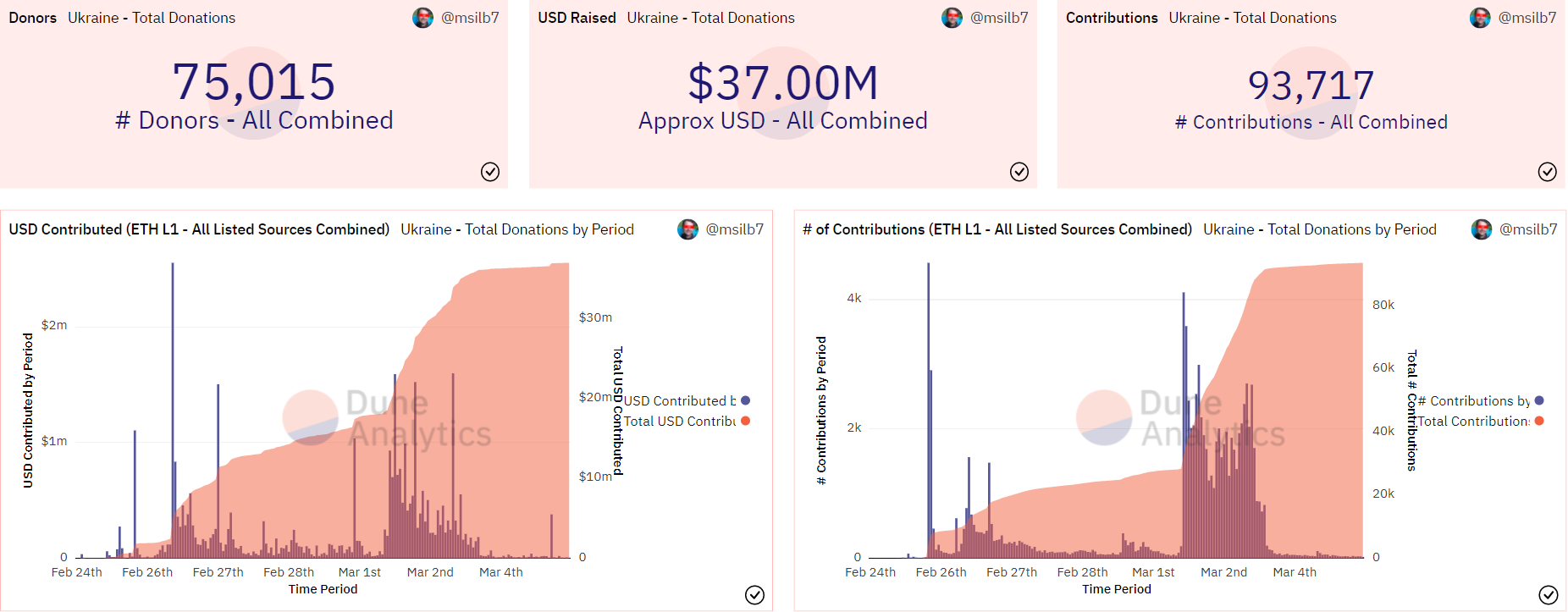This screenshot has width=1568, height=612.
Task: Open @msilb7 link on USD Contributed chart
Action: click(735, 229)
